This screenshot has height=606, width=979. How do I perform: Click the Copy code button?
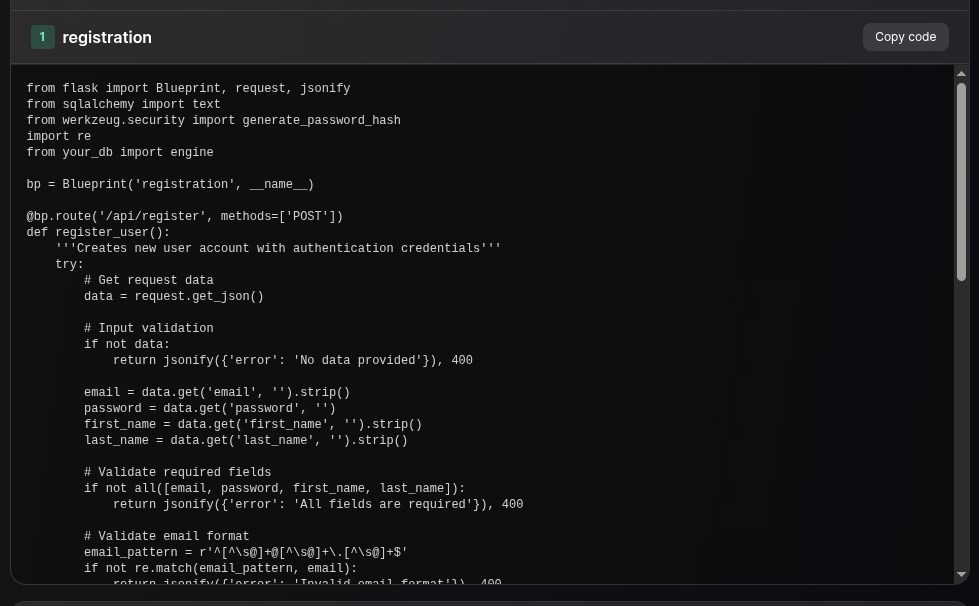[x=904, y=36]
